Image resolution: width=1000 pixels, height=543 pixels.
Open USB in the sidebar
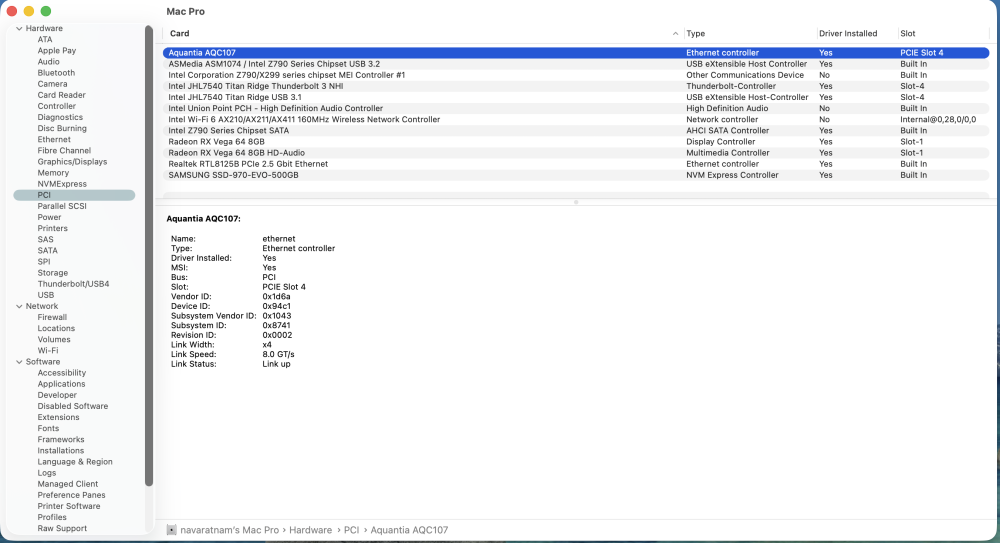(45, 295)
